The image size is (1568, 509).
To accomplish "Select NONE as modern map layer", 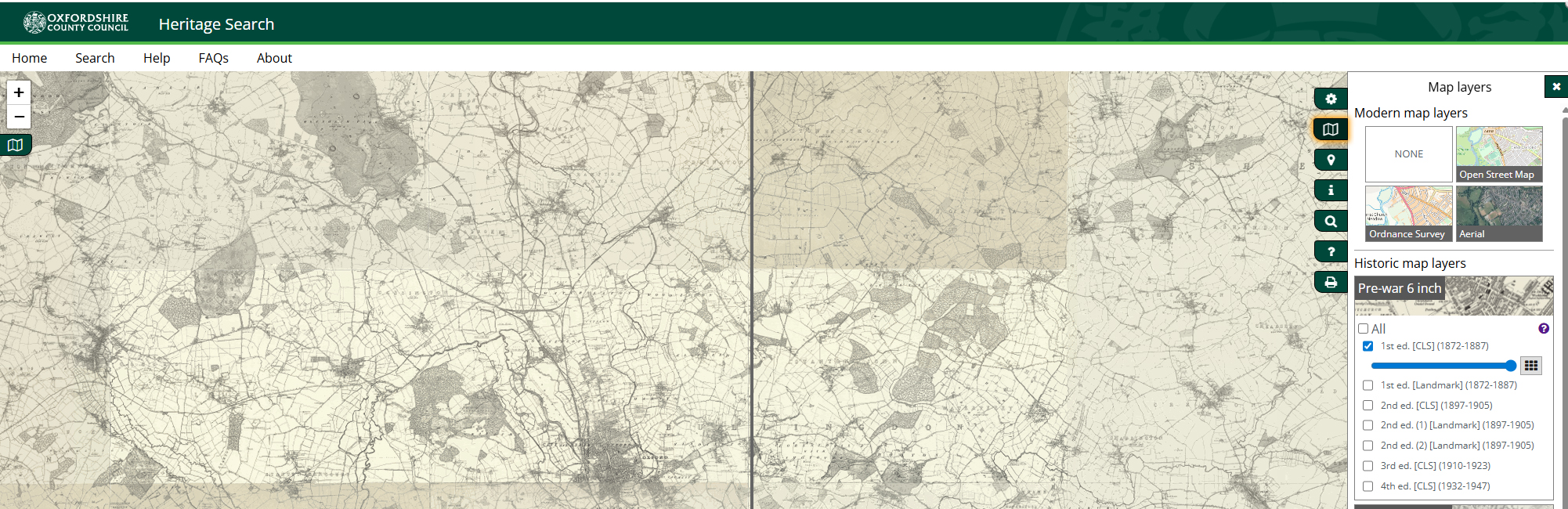I will tap(1408, 154).
